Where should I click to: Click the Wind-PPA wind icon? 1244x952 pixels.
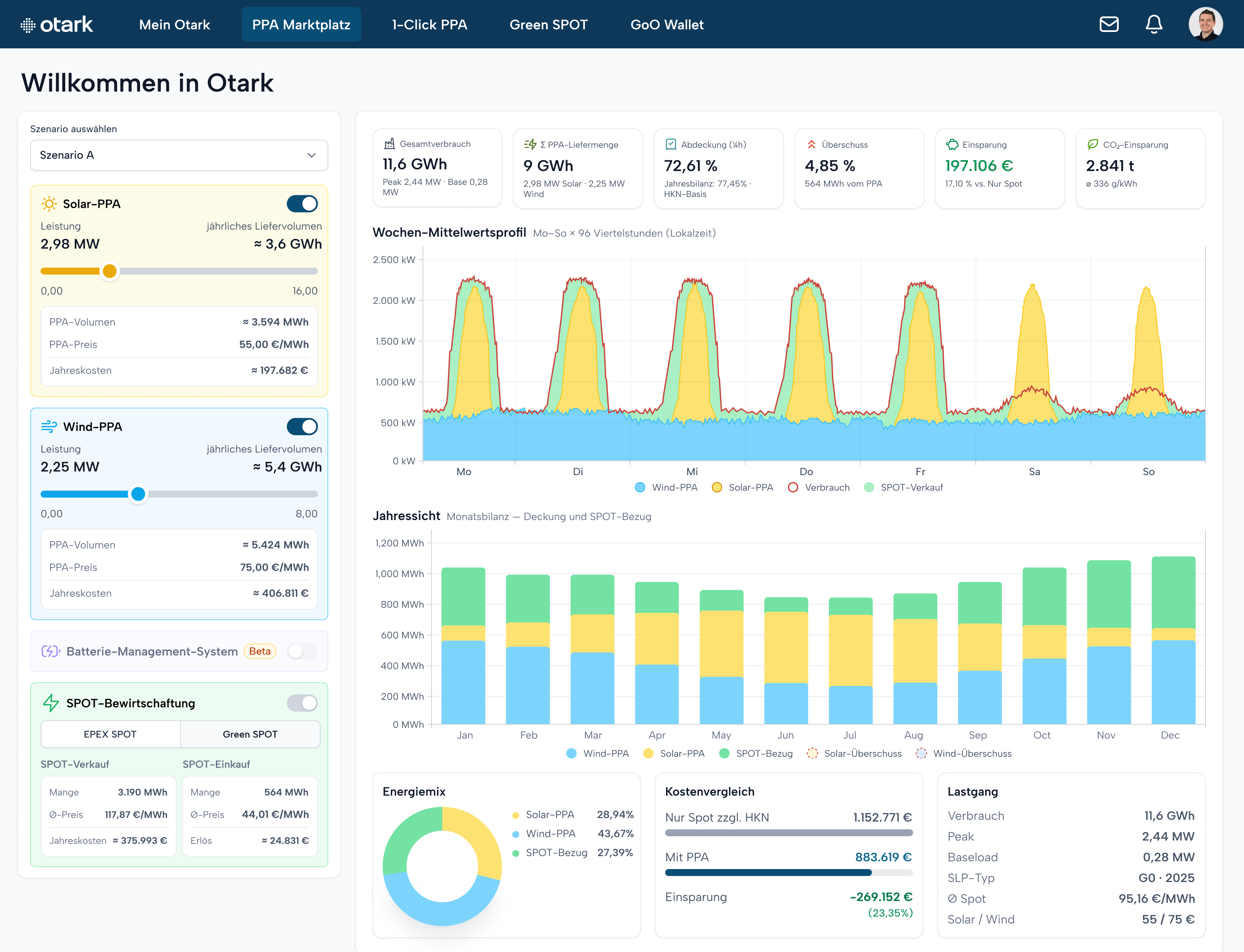(x=49, y=427)
